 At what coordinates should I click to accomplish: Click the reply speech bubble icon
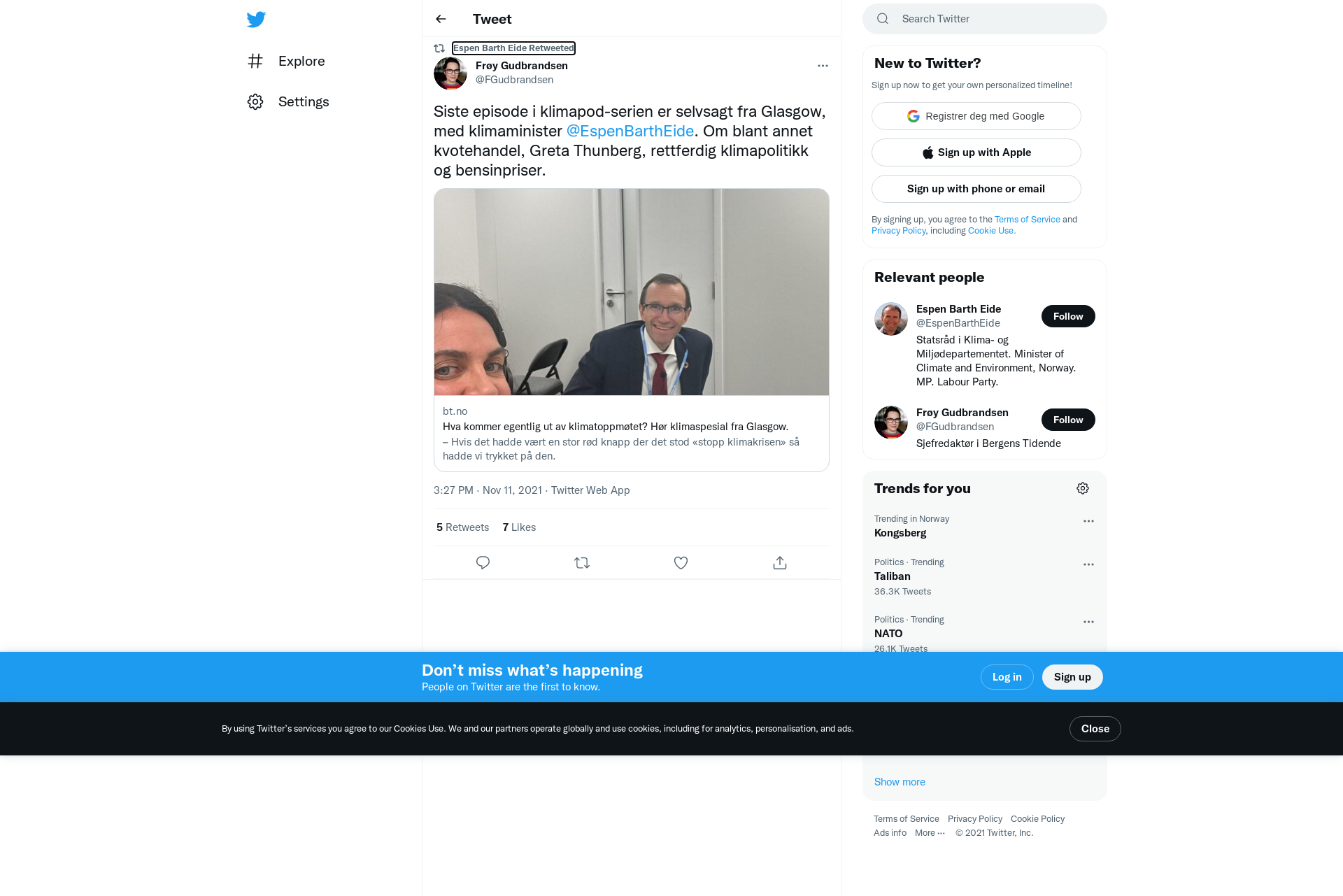click(x=483, y=563)
